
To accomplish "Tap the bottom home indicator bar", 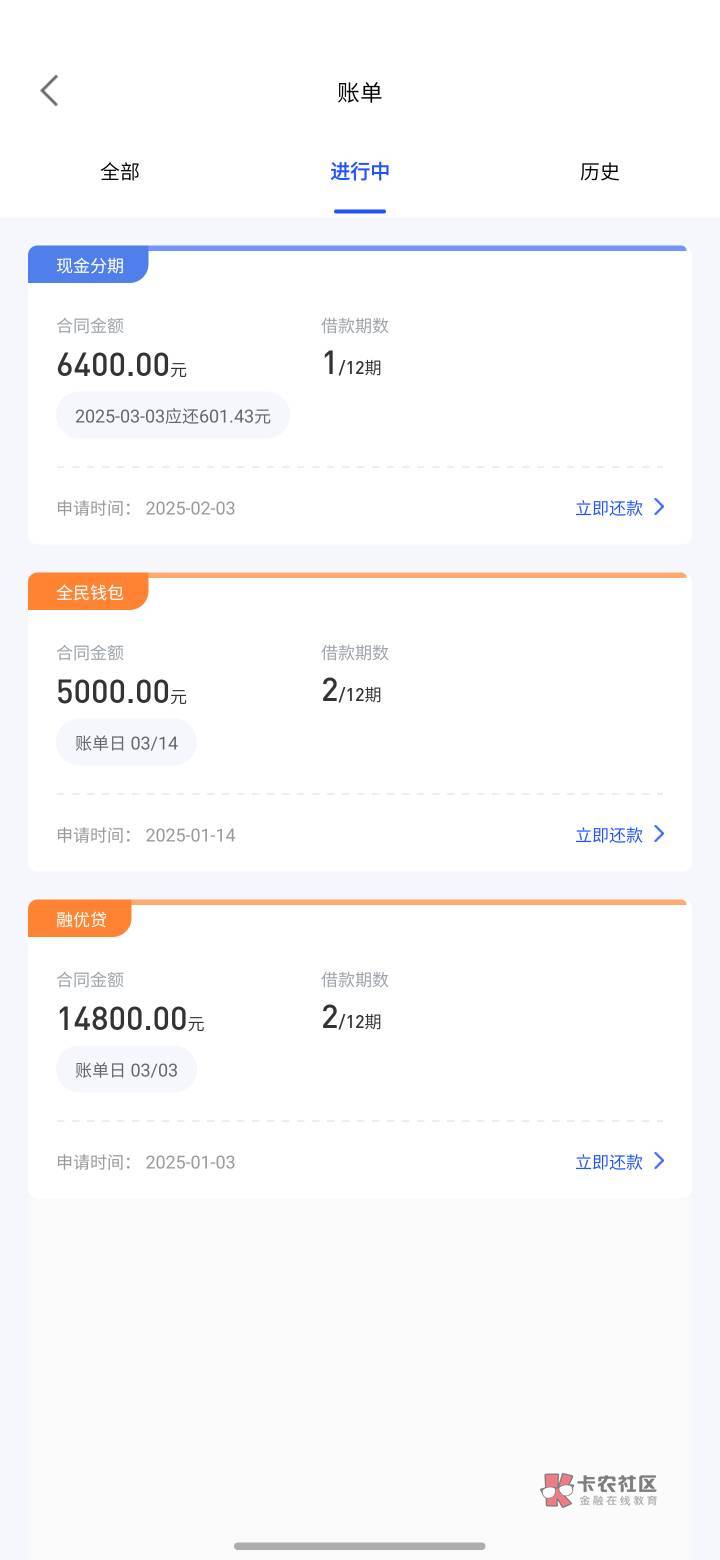I will pos(360,1546).
